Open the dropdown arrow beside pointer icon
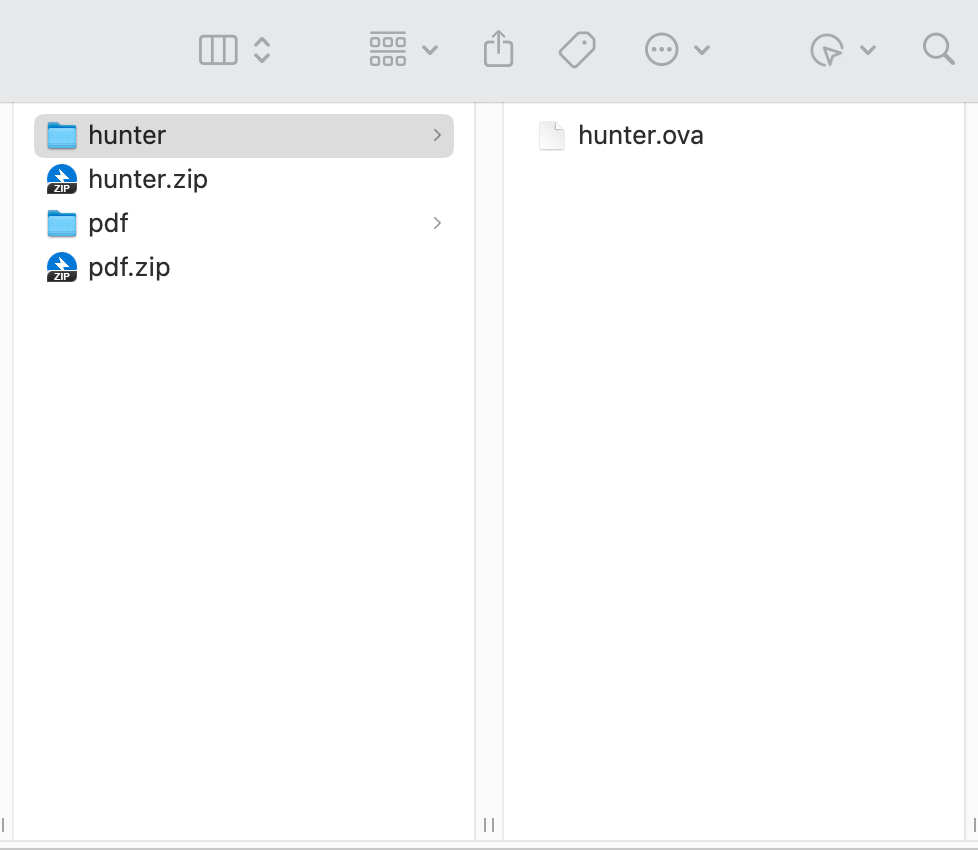 click(868, 50)
